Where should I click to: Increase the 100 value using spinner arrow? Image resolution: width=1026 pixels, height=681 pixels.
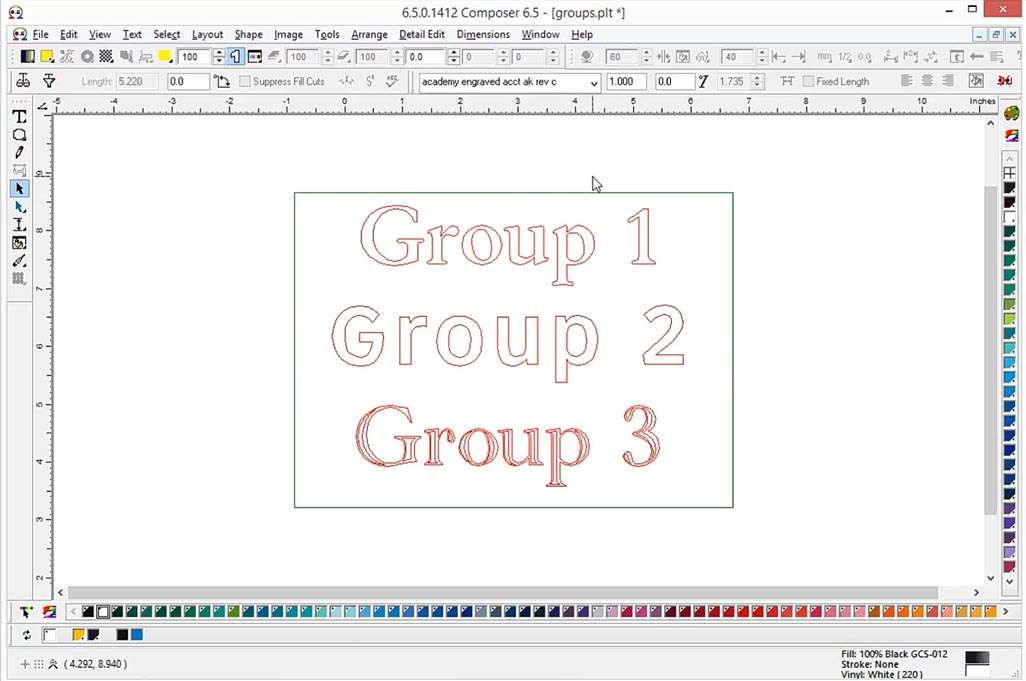pyautogui.click(x=219, y=53)
